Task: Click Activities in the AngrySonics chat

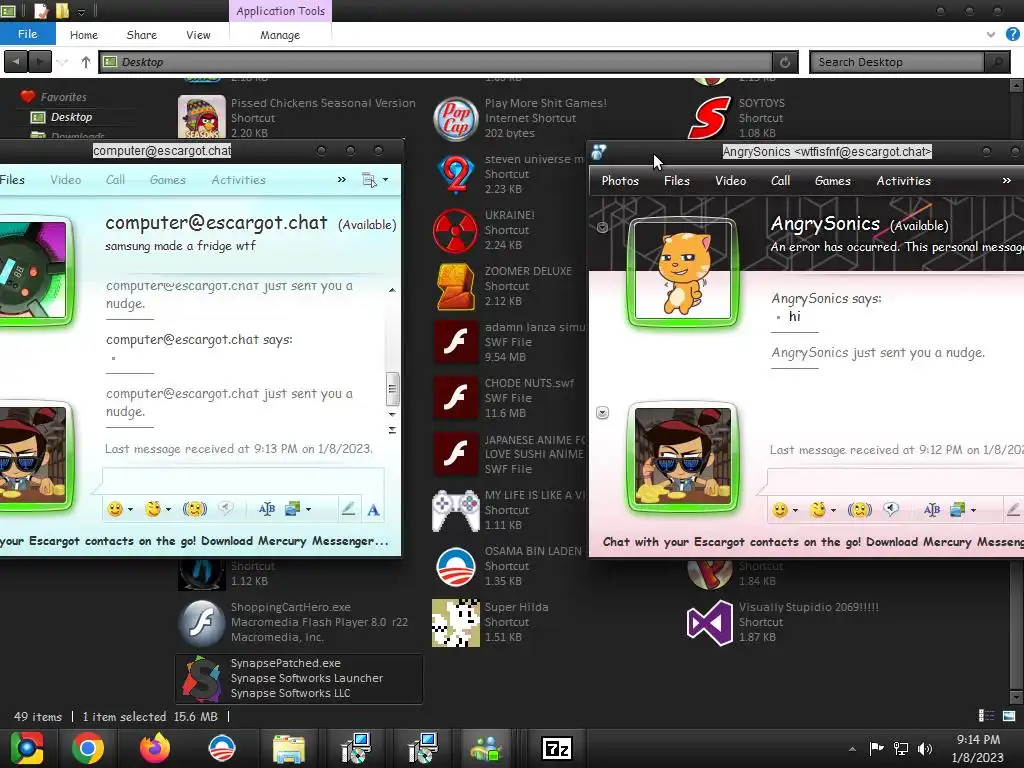Action: point(904,181)
